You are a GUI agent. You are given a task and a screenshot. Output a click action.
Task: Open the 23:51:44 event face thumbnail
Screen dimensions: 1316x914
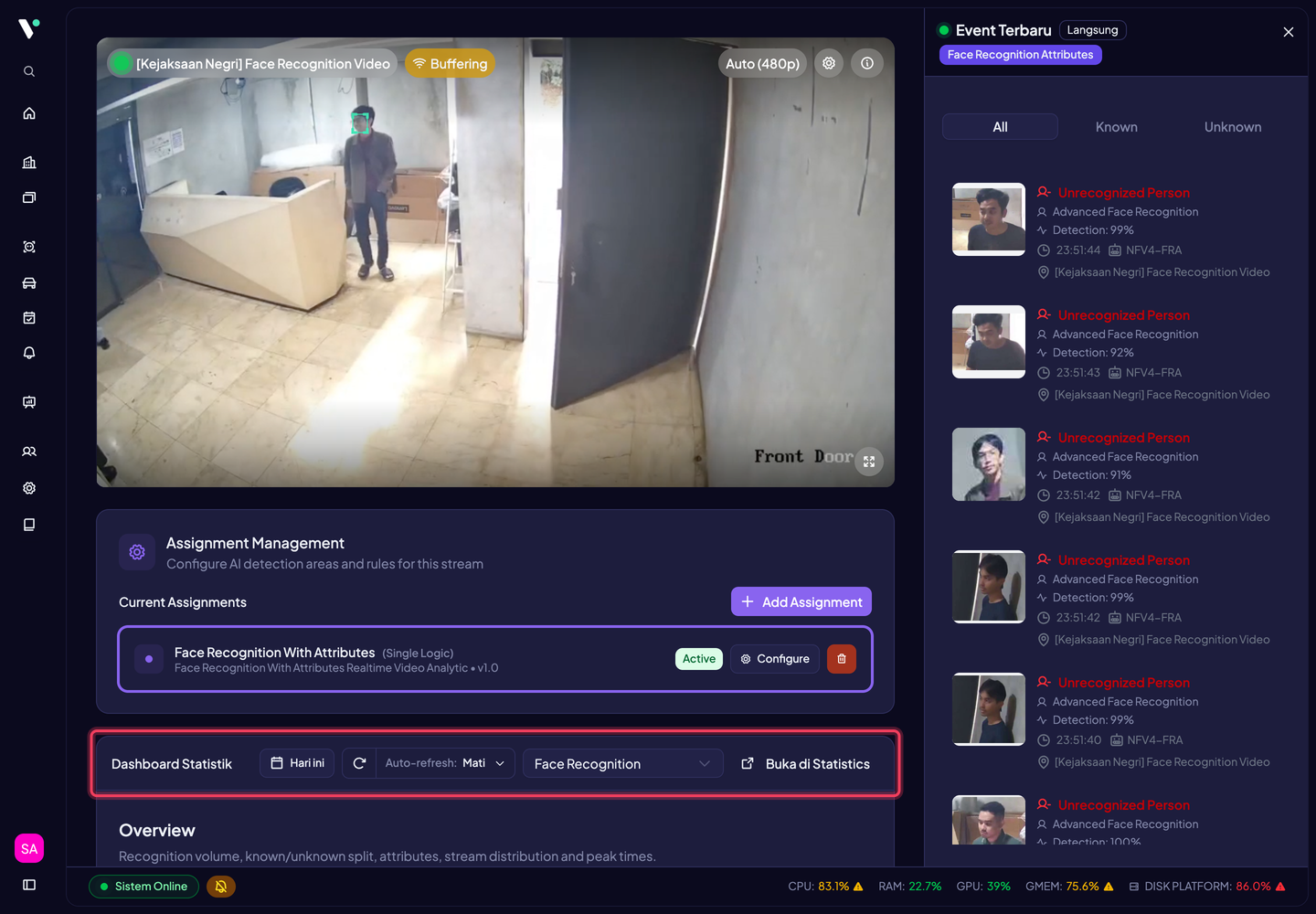989,219
